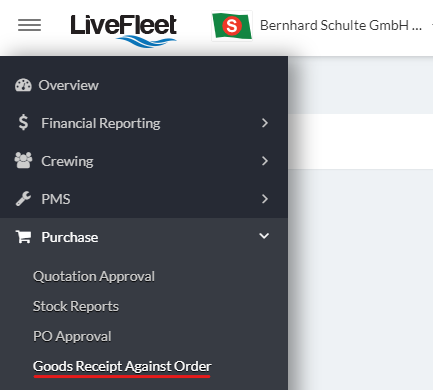Open the Bernhard Schulte GmbH company selector
Image resolution: width=433 pixels, height=390 pixels.
[340, 25]
